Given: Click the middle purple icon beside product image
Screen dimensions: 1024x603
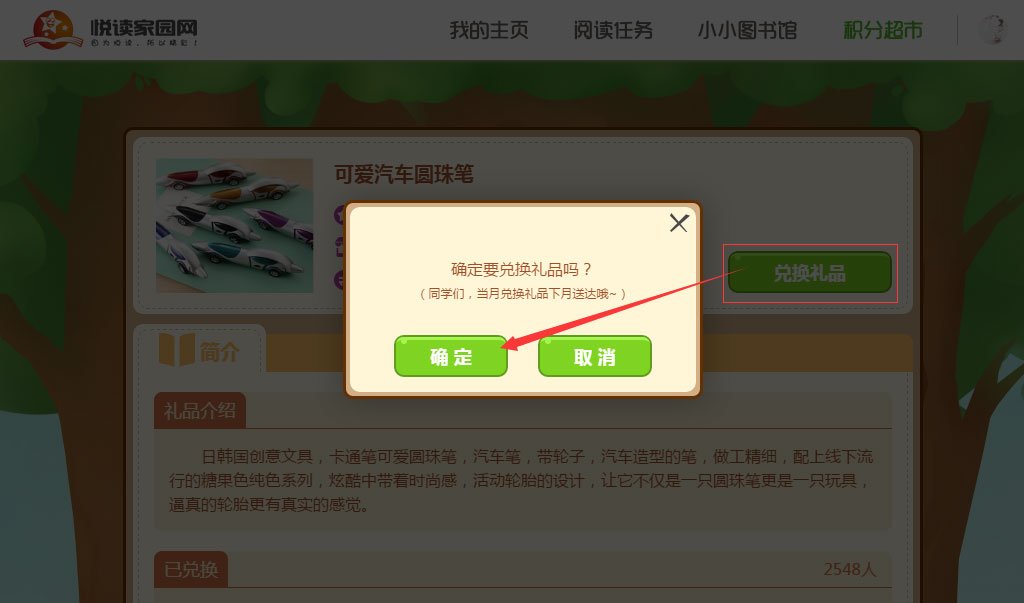Looking at the screenshot, I should 339,246.
